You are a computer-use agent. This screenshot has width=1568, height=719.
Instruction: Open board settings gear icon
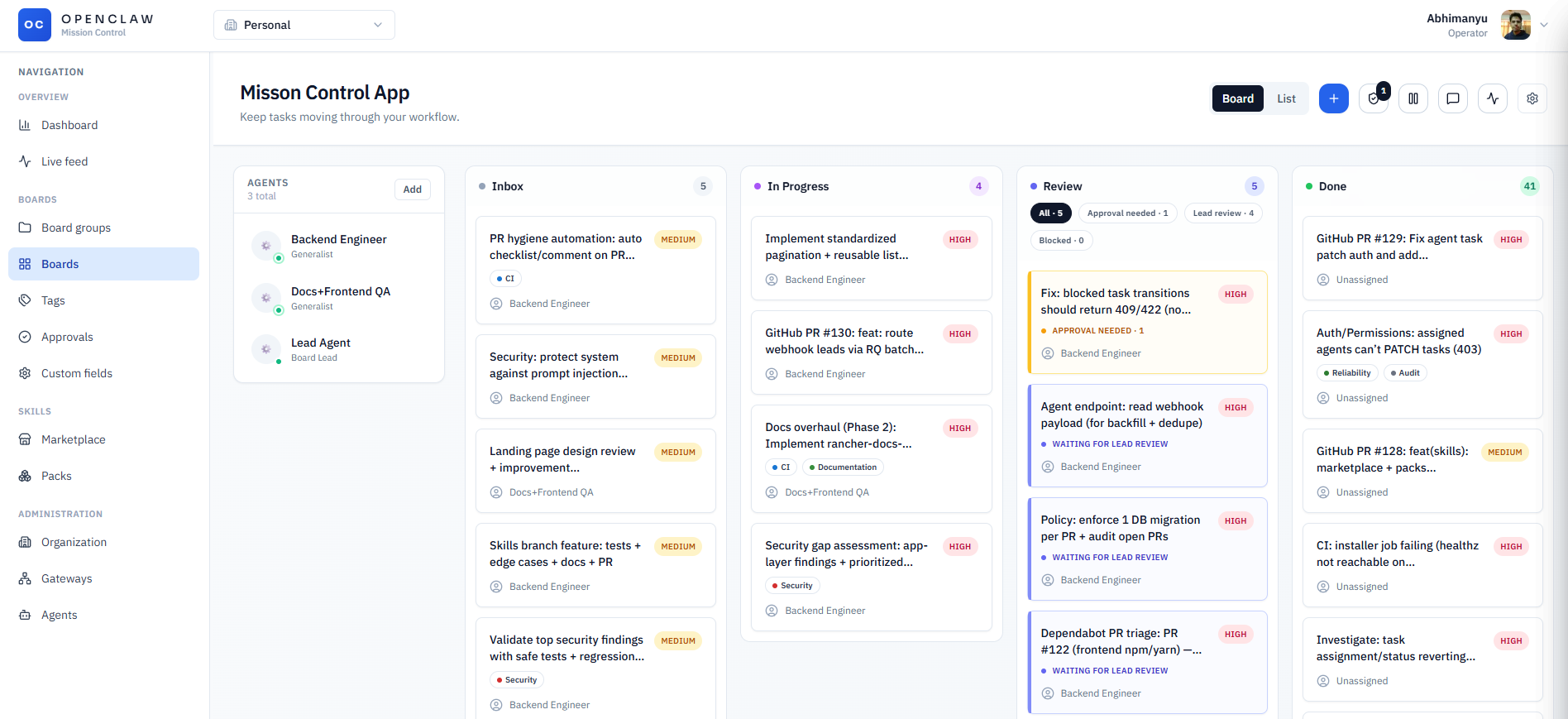tap(1532, 98)
